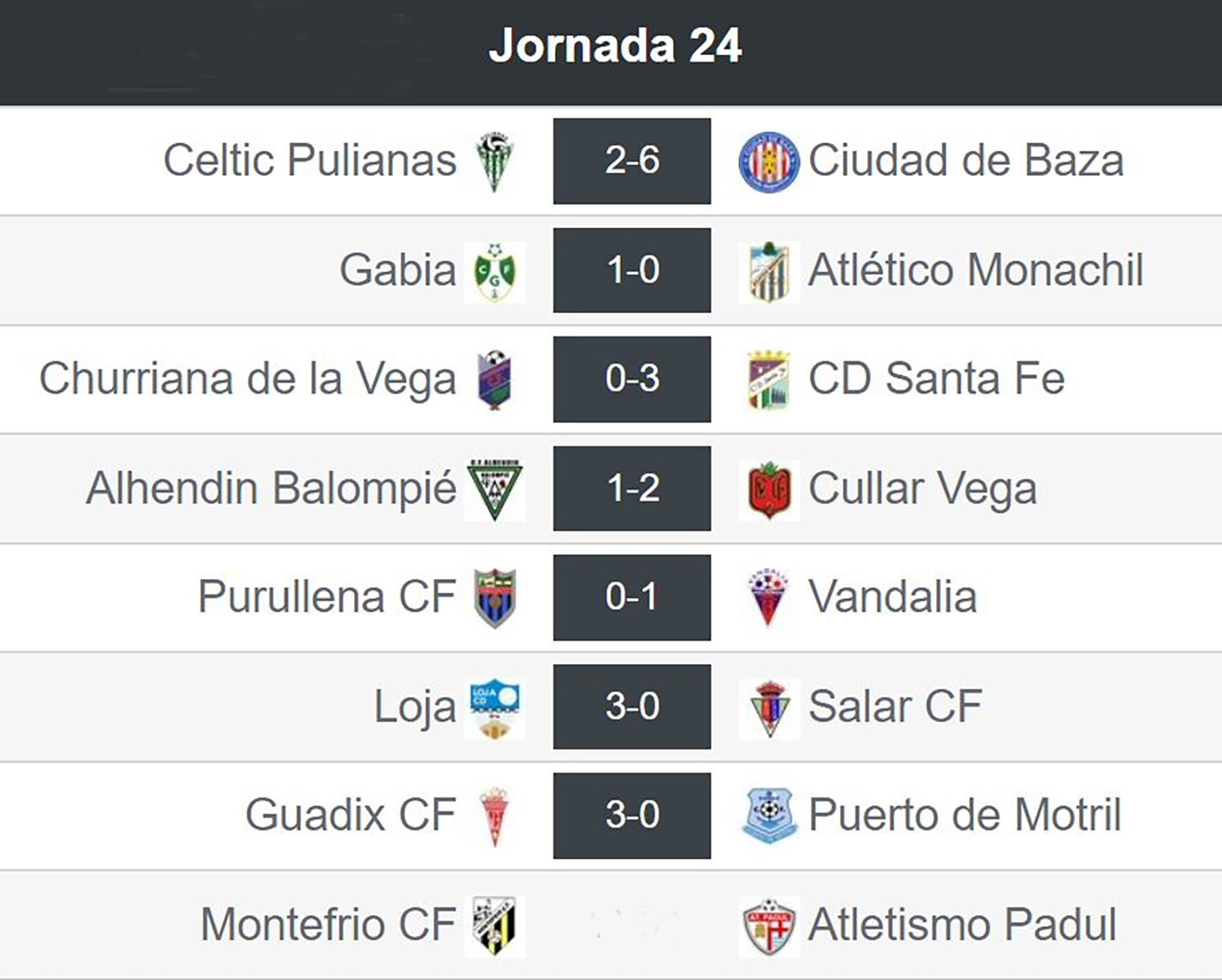
Task: Click the Alhendin Balompié triangular crest
Action: coord(495,489)
